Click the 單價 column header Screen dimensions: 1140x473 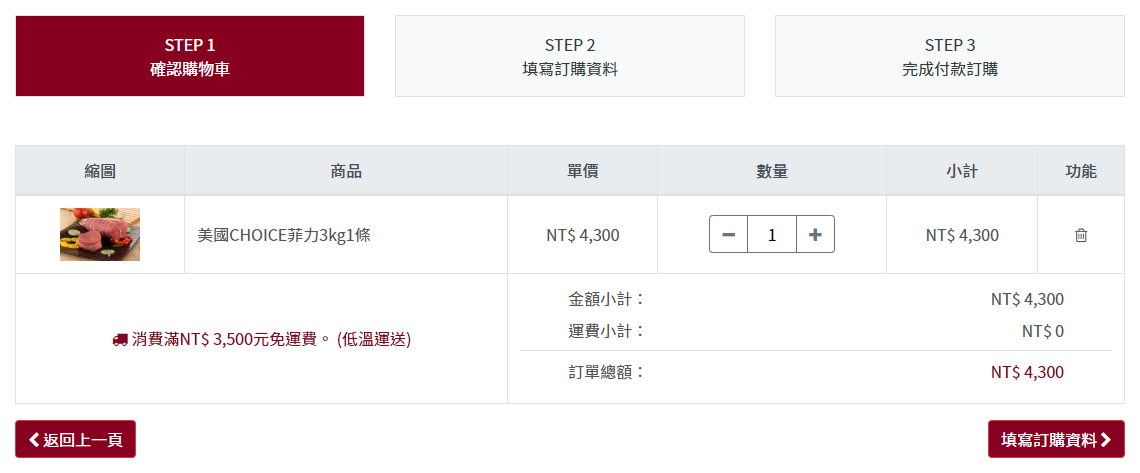pyautogui.click(x=582, y=171)
